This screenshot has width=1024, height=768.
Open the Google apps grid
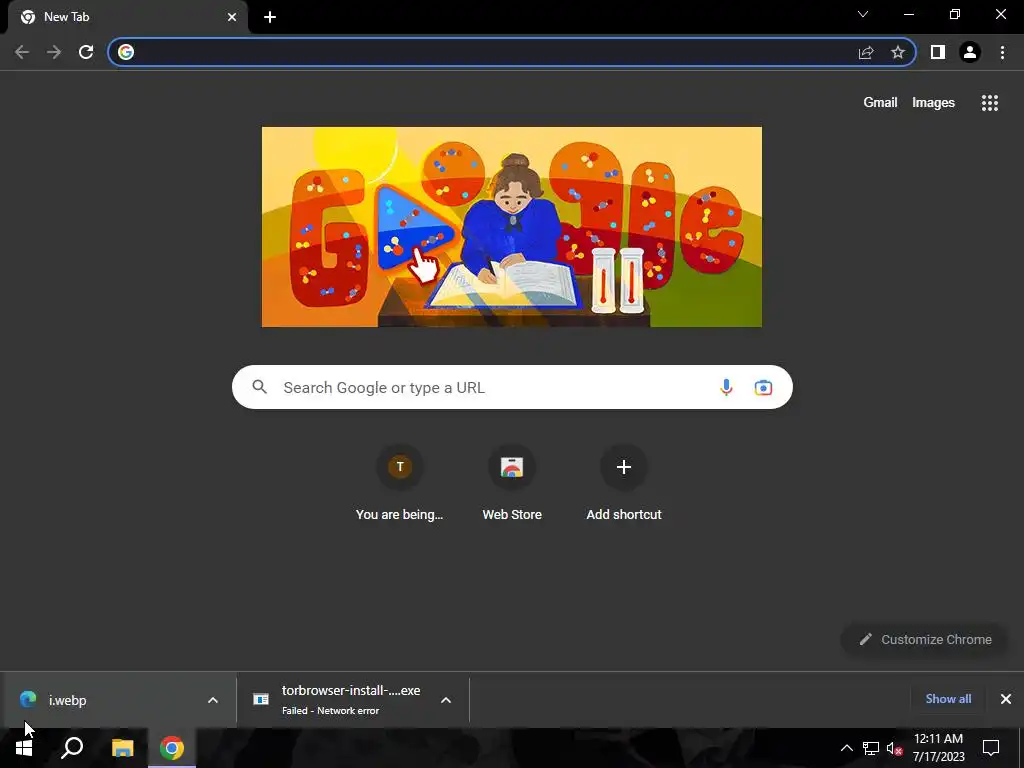tap(990, 103)
